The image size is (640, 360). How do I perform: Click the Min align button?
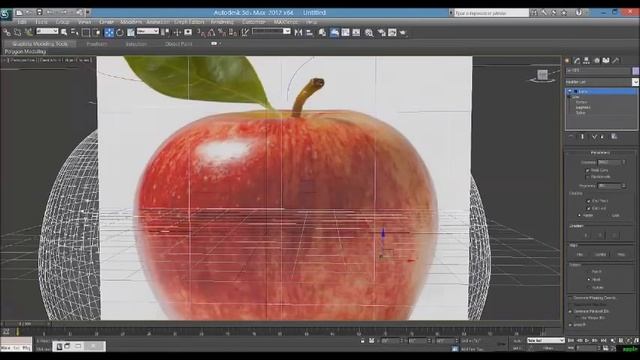pos(580,254)
